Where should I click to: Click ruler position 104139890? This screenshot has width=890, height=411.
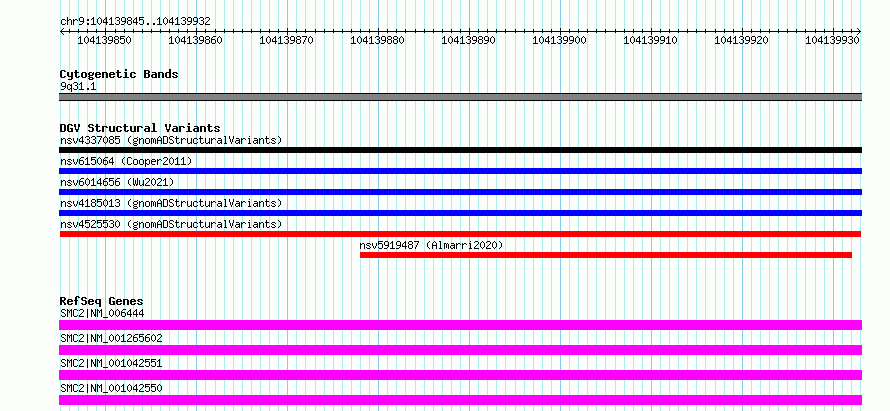(468, 40)
